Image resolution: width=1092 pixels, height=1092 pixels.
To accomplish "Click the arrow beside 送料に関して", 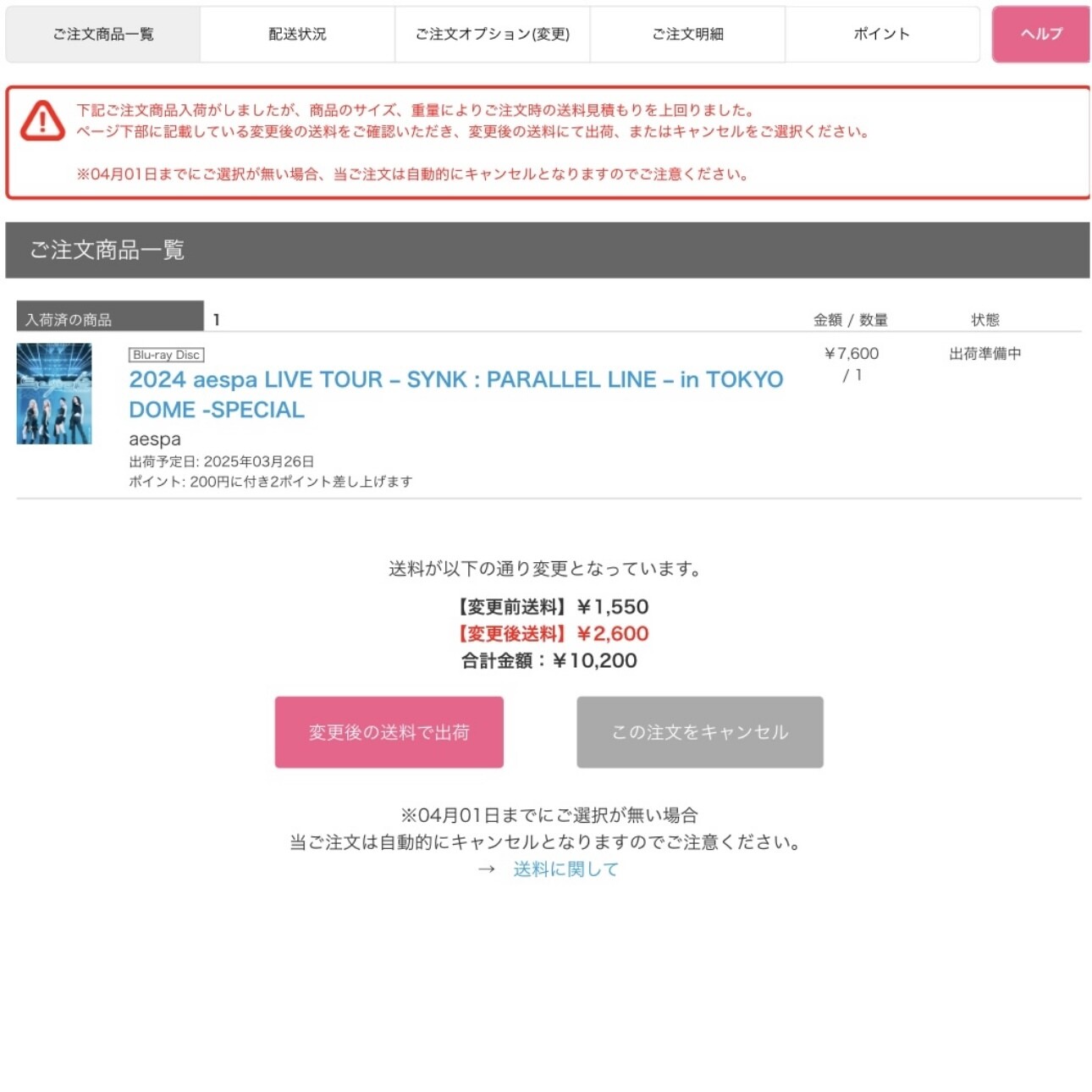I will coord(486,869).
